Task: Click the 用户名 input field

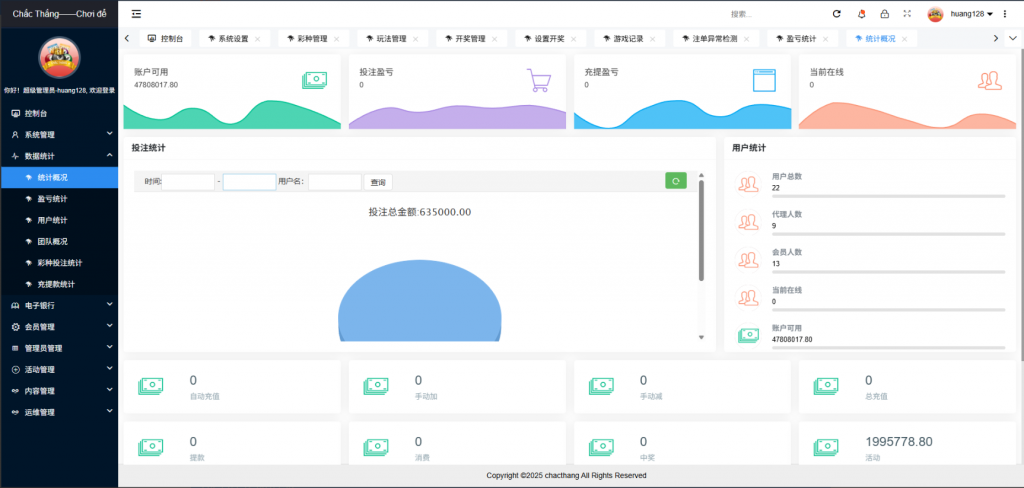Action: point(335,182)
